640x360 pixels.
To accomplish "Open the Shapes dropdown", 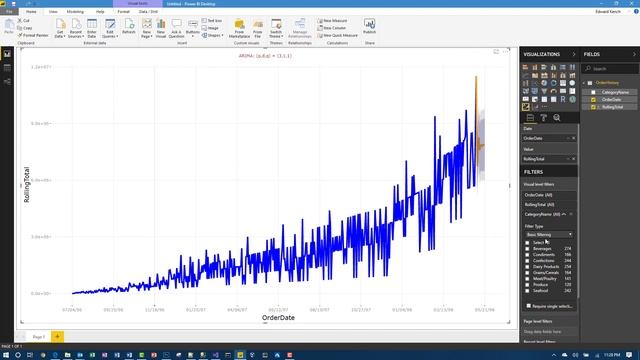I will (213, 36).
